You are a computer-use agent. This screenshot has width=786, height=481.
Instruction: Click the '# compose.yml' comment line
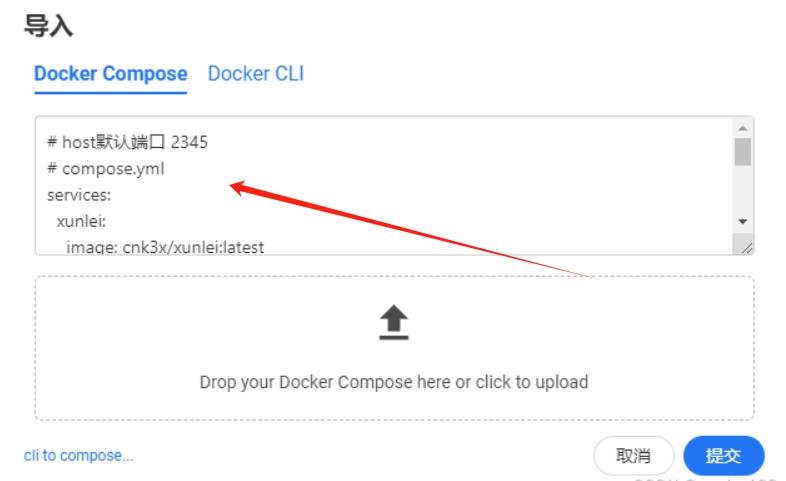click(105, 168)
